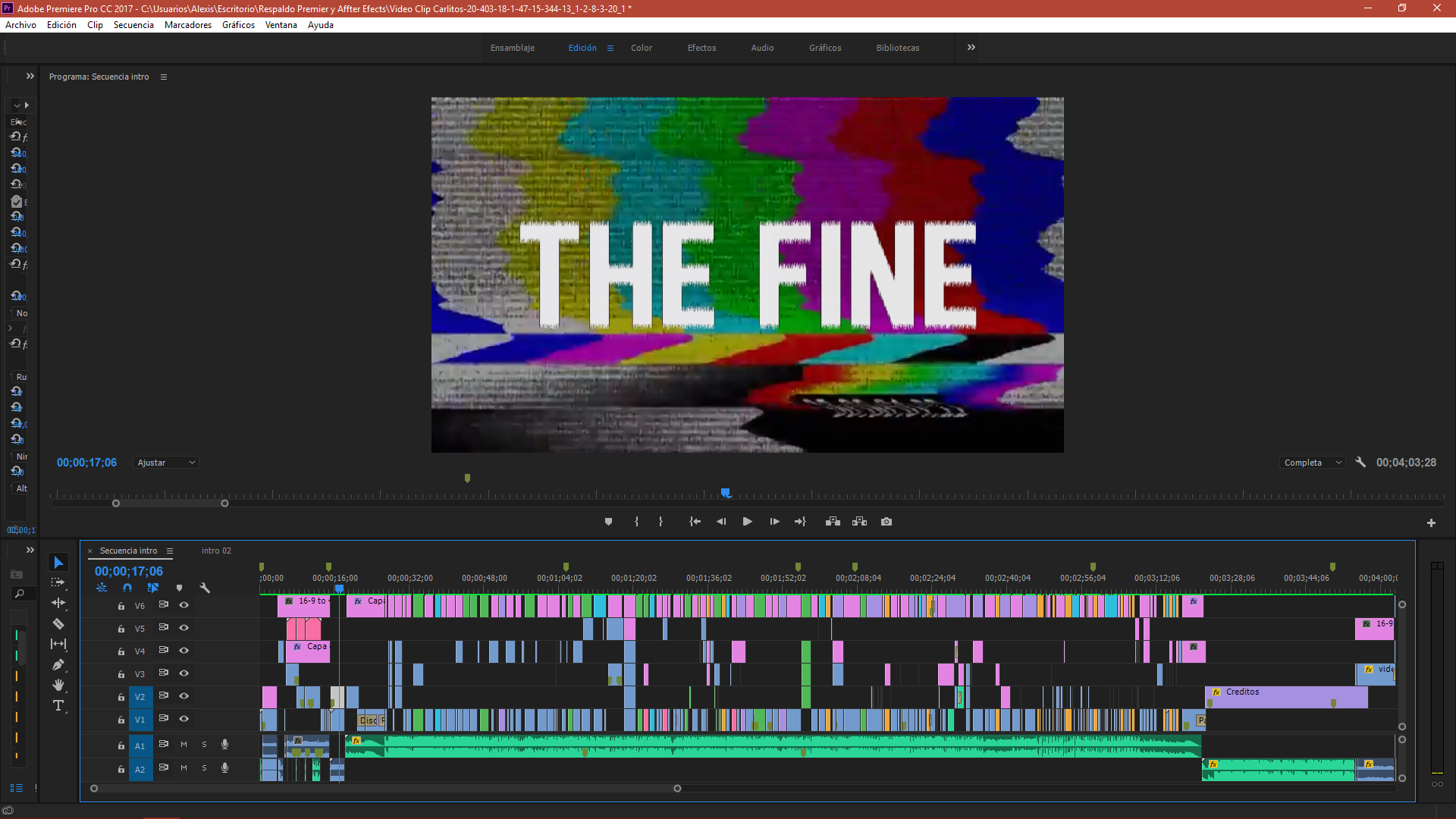Toggle lock on track V3

point(121,674)
